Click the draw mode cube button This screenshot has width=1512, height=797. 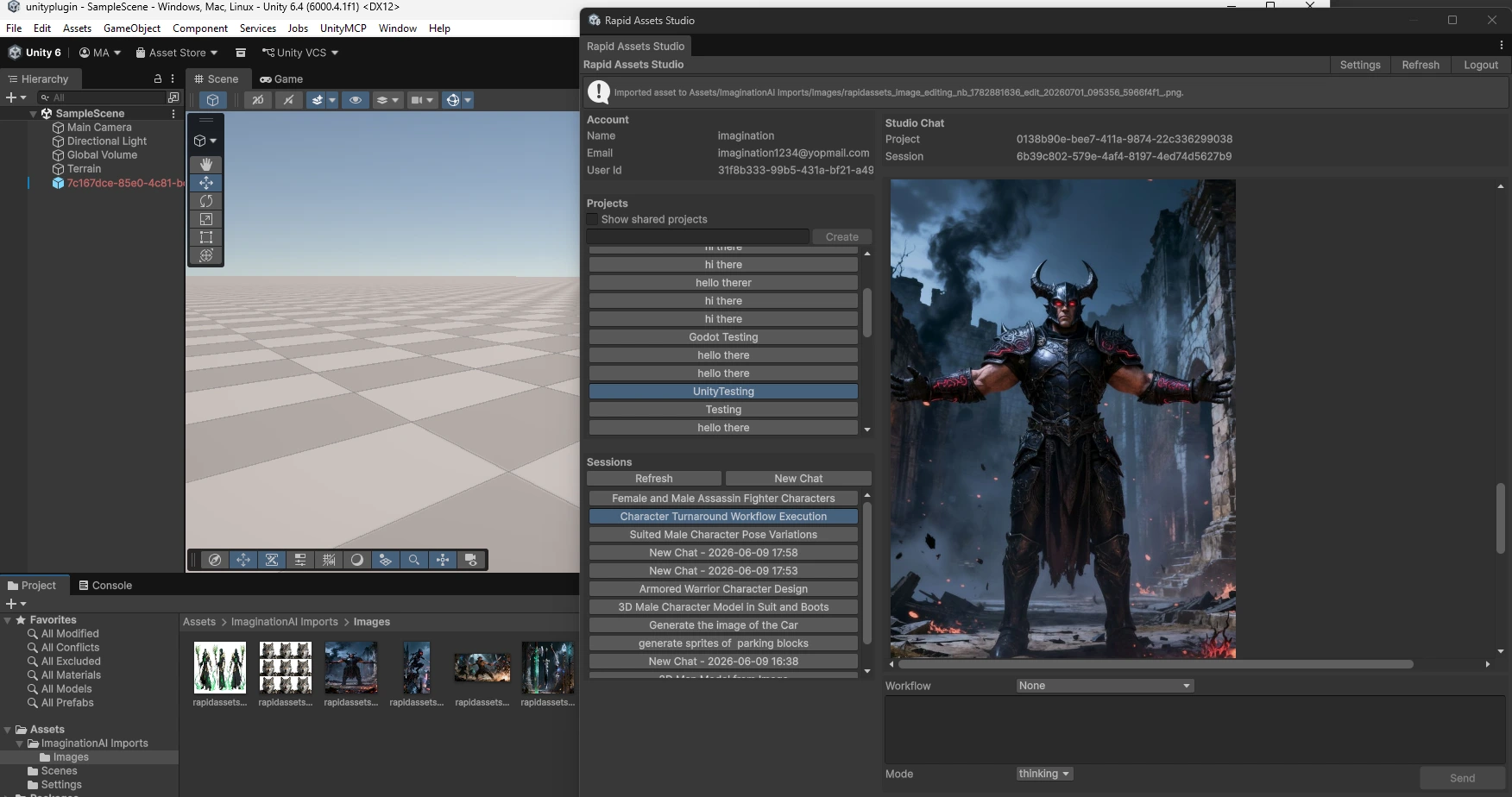212,100
